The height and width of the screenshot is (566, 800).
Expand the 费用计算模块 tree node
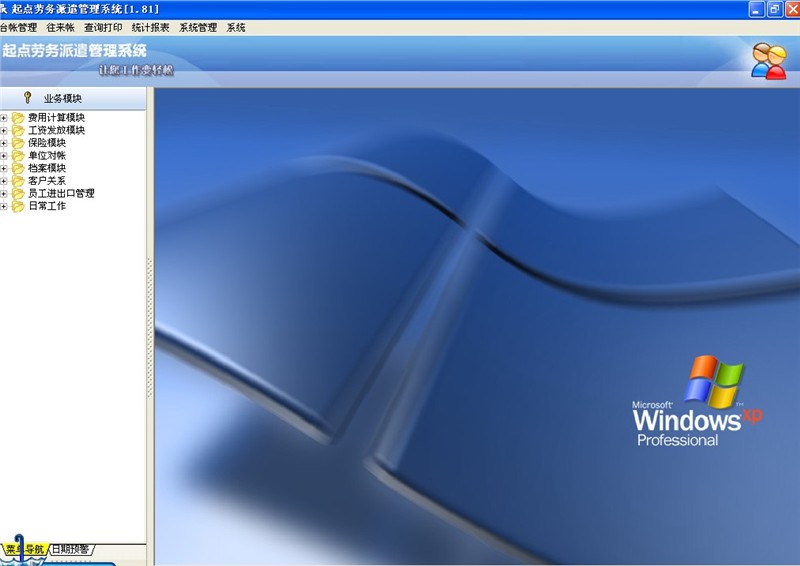(x=4, y=118)
